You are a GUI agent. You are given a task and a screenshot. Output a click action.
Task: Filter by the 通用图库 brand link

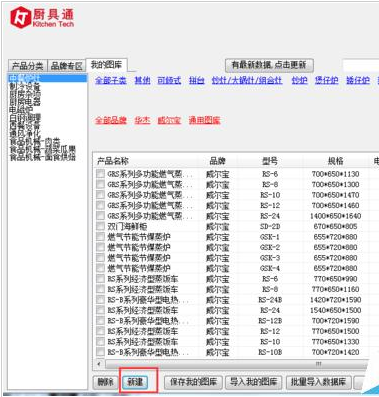(204, 120)
